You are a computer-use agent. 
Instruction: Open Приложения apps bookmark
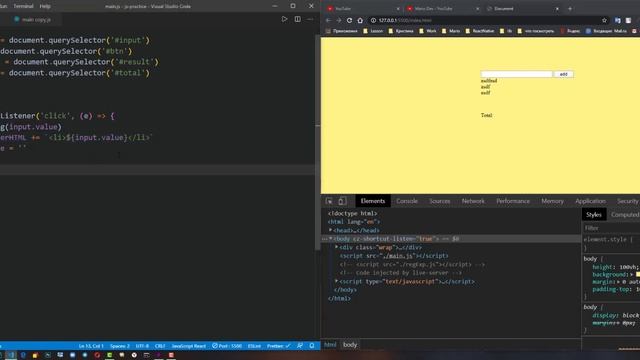(x=341, y=31)
